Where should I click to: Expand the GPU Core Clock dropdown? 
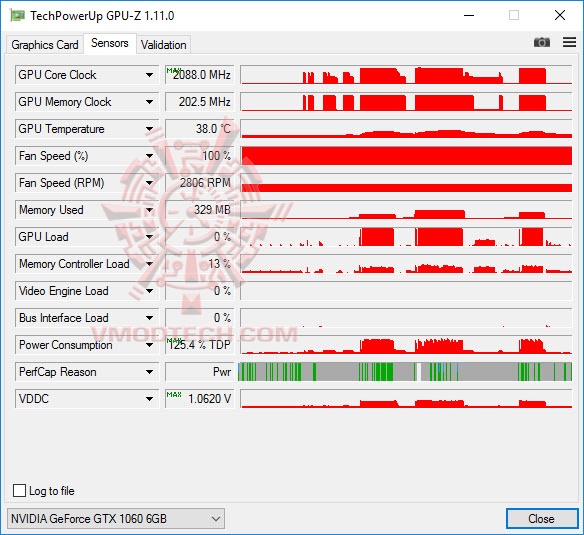coord(149,75)
